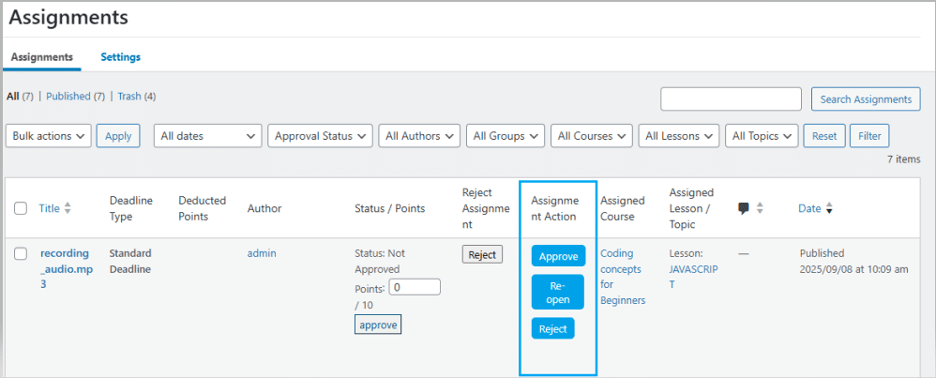Screen dimensions: 936x378
Task: Click the blue Re-open button
Action: tap(558, 292)
